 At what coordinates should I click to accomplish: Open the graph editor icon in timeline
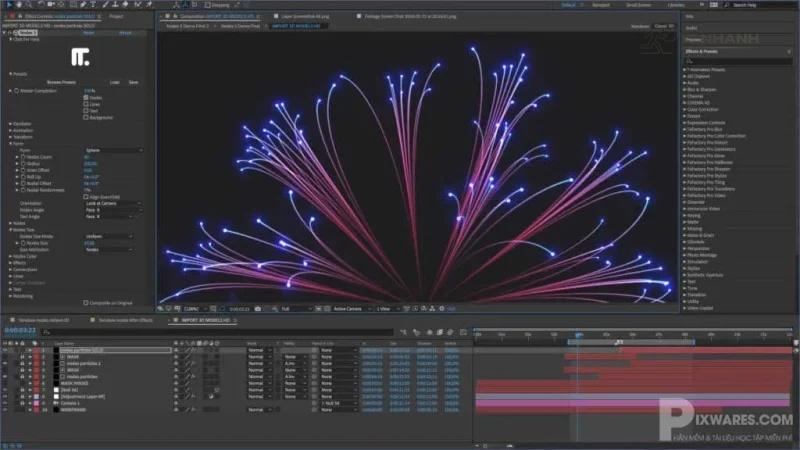tap(463, 332)
